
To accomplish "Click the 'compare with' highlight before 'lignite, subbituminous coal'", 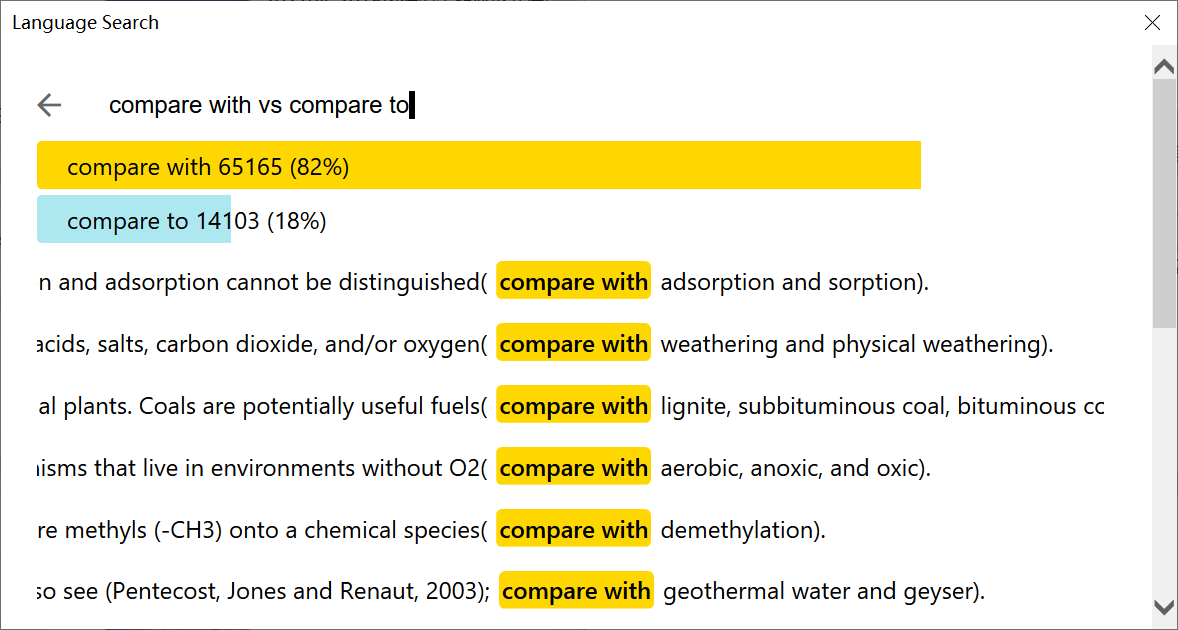I will tap(573, 406).
